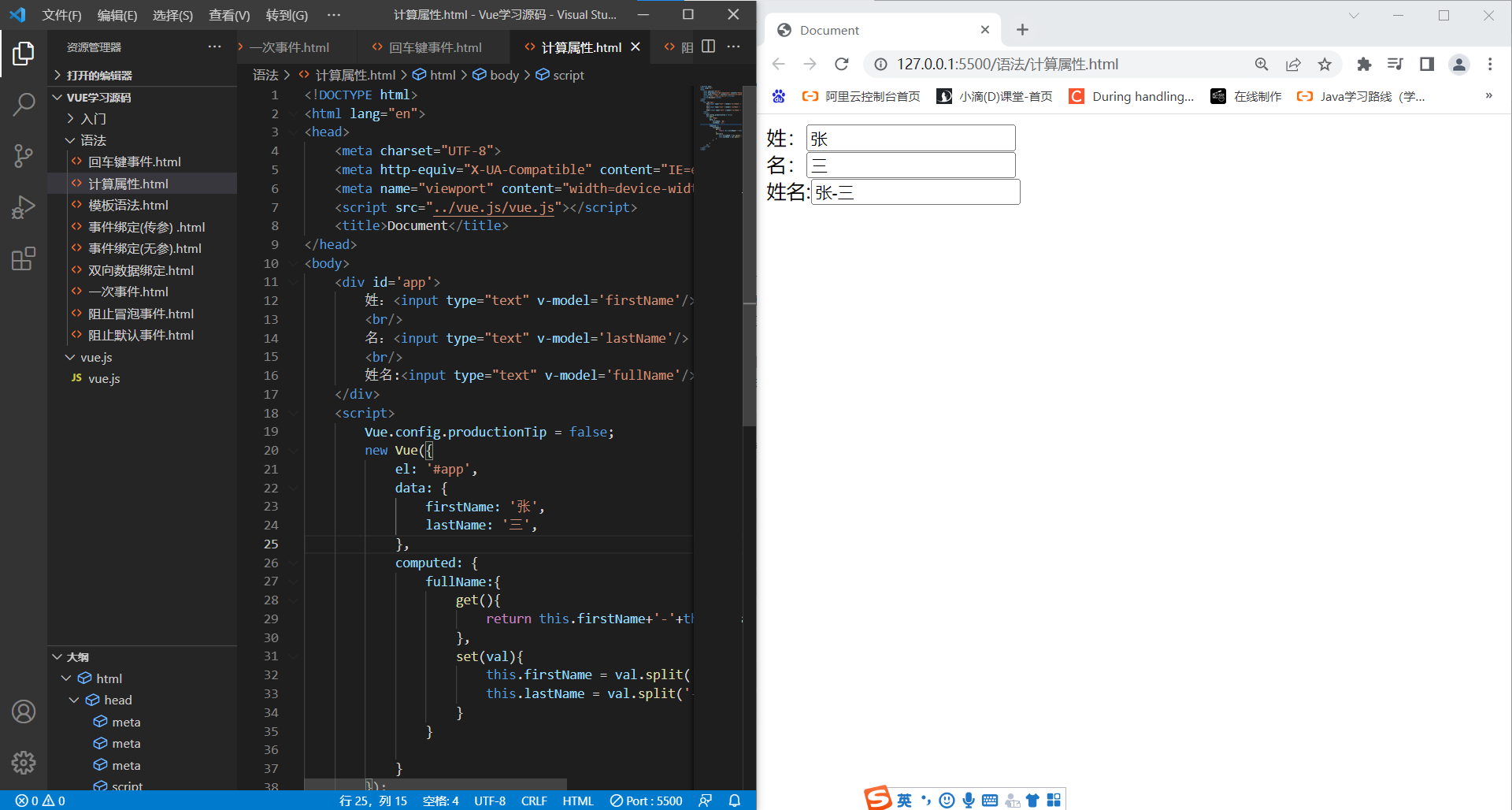Viewport: 1512px width, 810px height.
Task: Switch to the 一次事件.html editor tab
Action: [x=289, y=47]
